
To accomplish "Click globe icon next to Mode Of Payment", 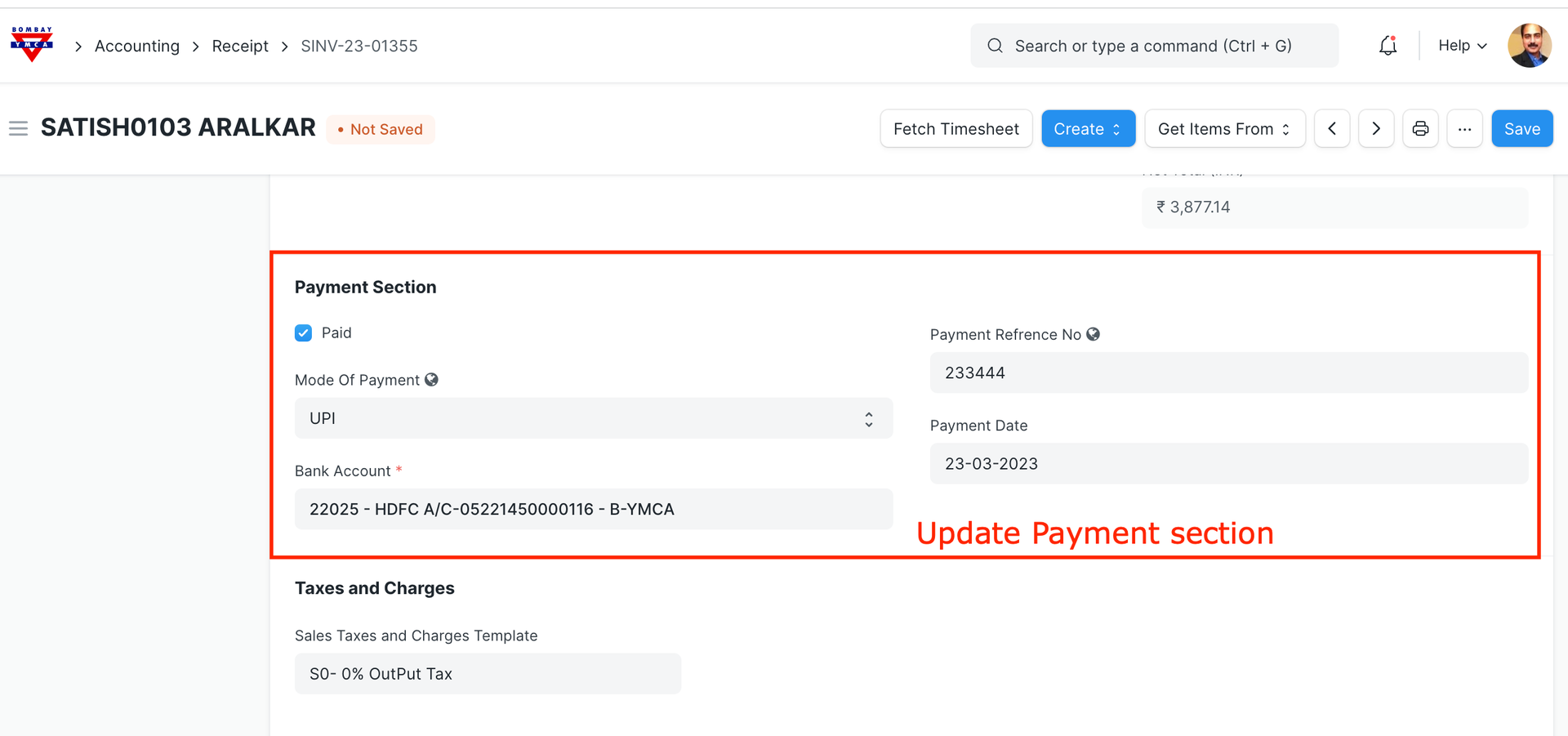I will 431,380.
